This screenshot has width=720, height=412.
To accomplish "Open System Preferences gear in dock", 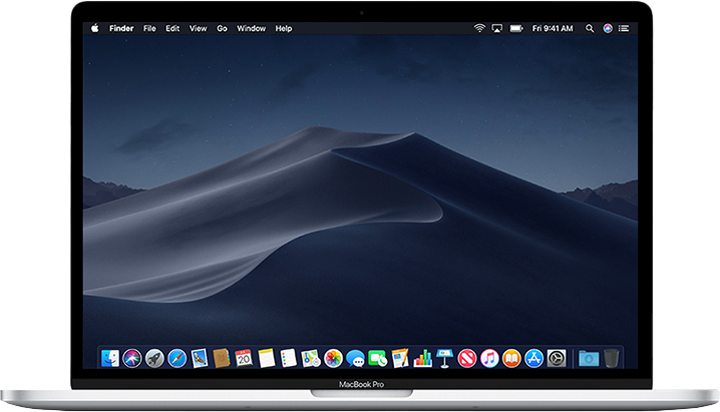I will pyautogui.click(x=556, y=357).
